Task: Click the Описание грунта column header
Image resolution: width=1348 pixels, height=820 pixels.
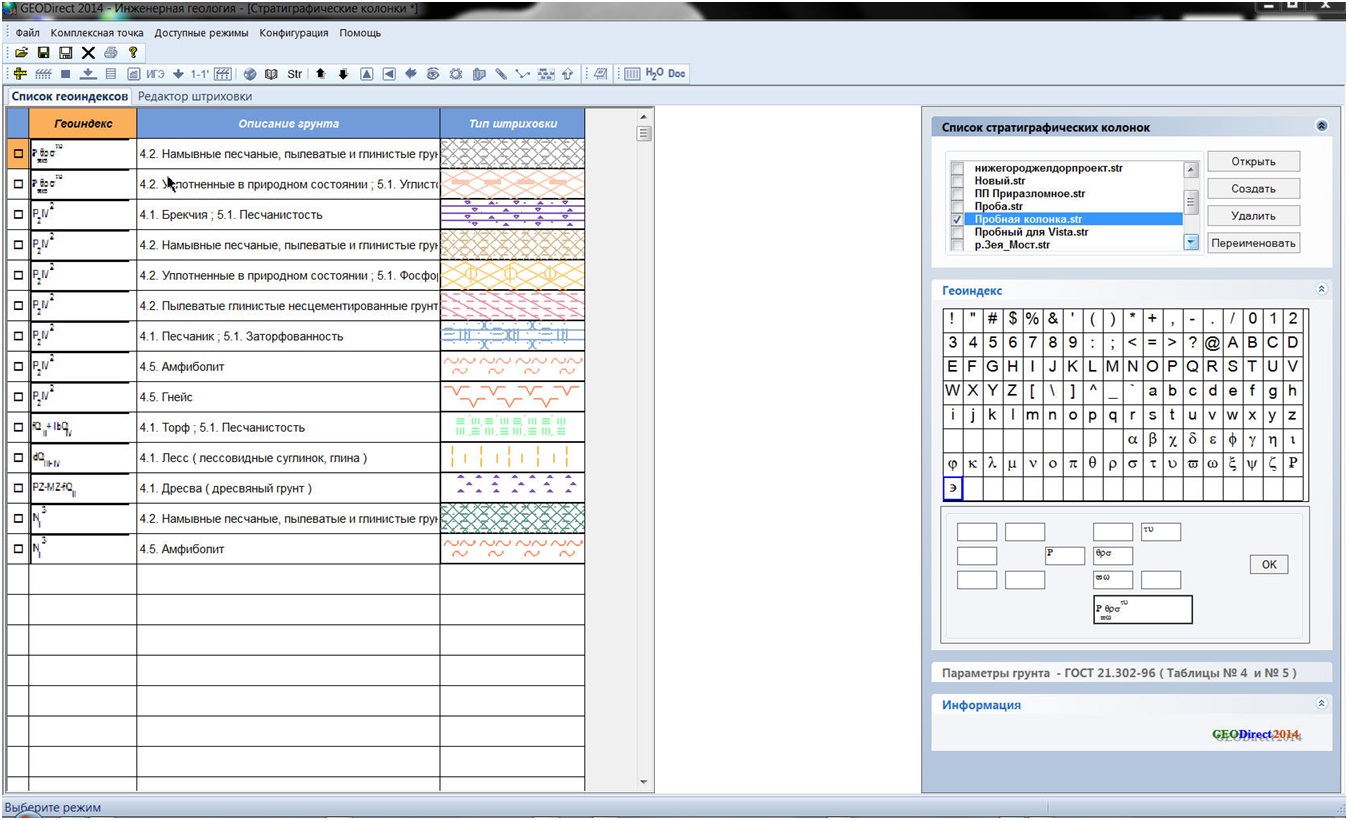Action: [288, 124]
